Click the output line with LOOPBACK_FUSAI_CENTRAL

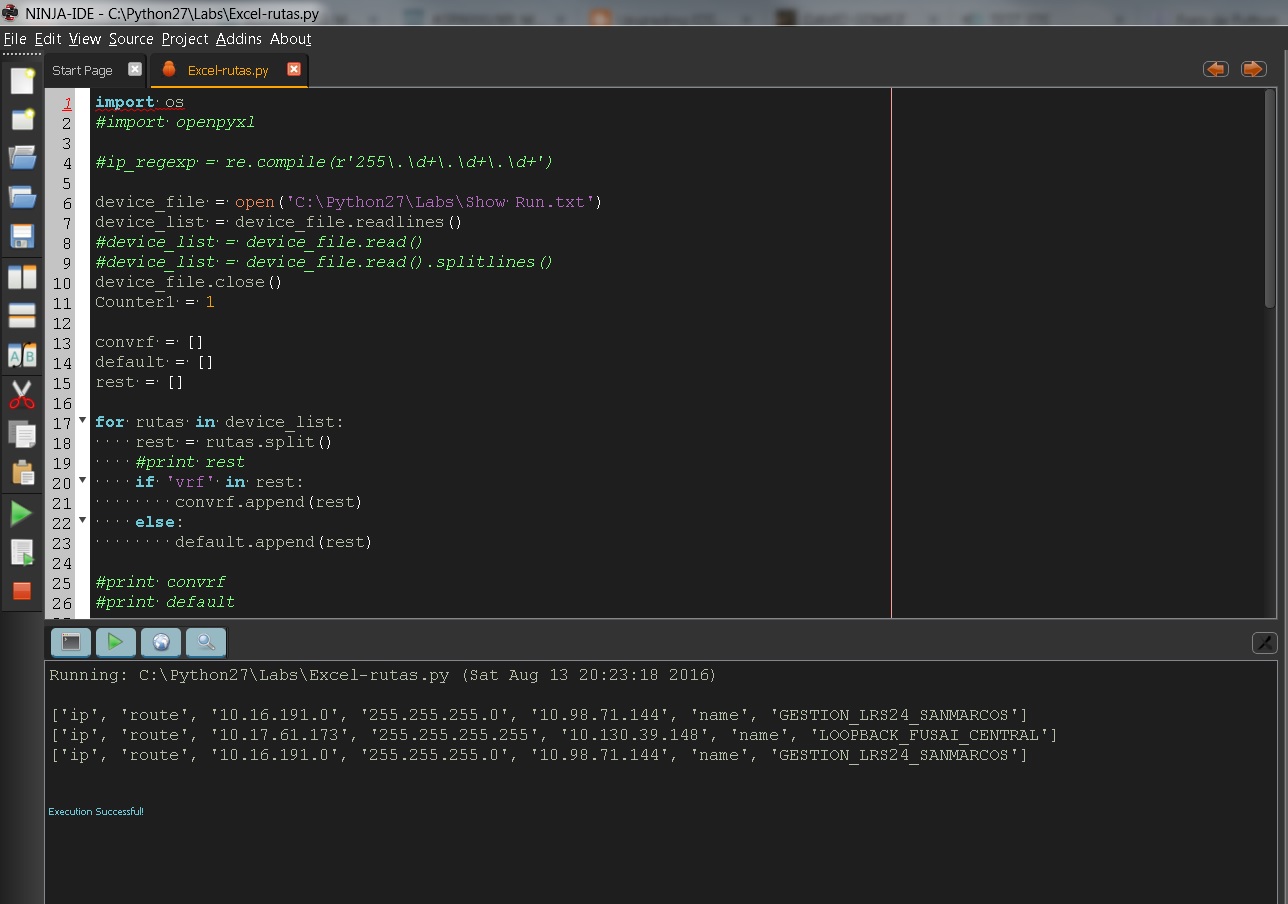tap(553, 735)
